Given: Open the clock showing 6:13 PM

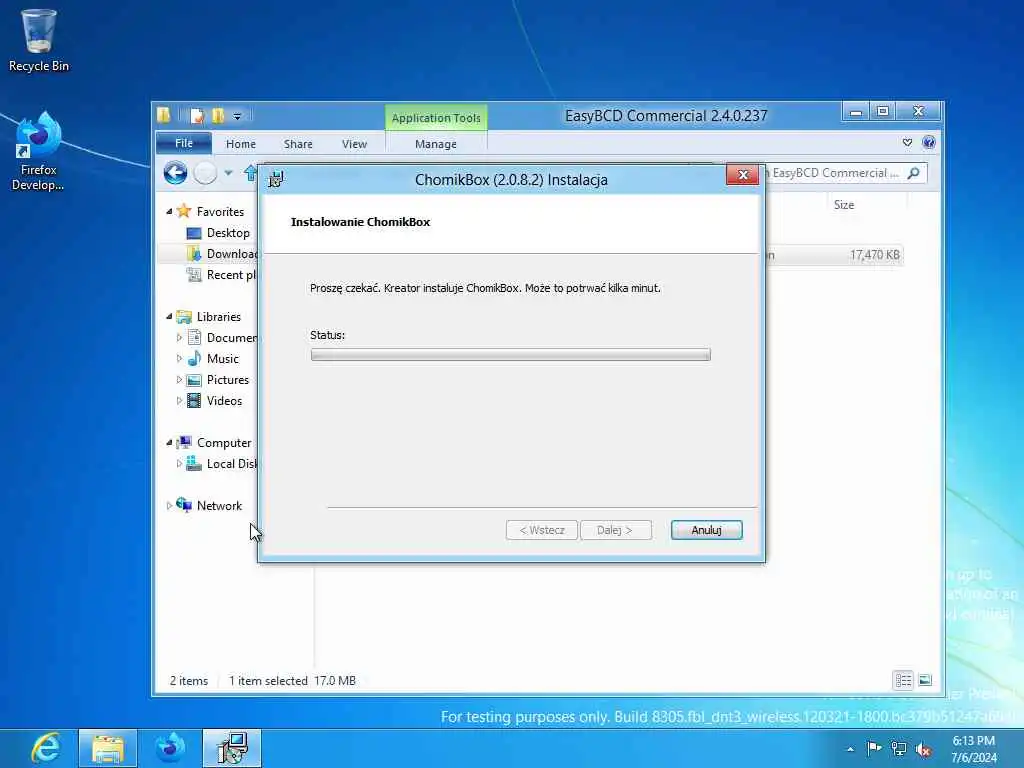Looking at the screenshot, I should click(x=974, y=749).
